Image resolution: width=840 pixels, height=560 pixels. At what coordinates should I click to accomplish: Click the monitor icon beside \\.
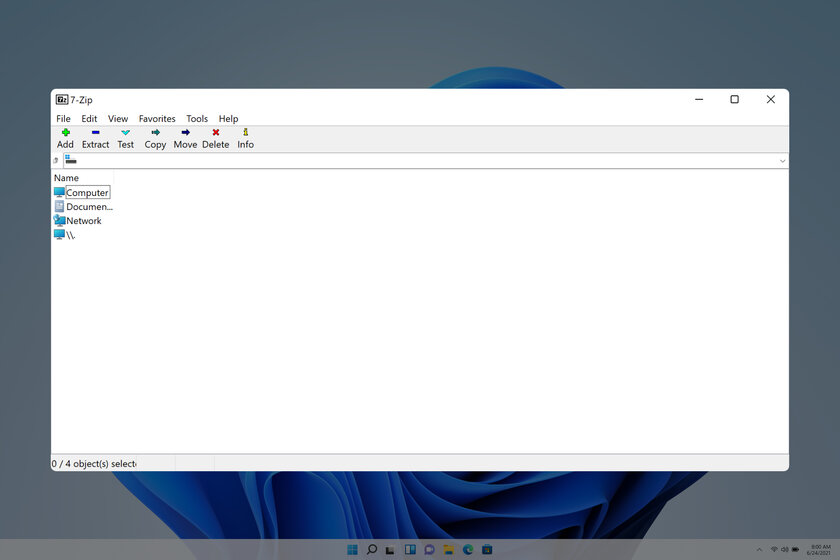click(59, 234)
